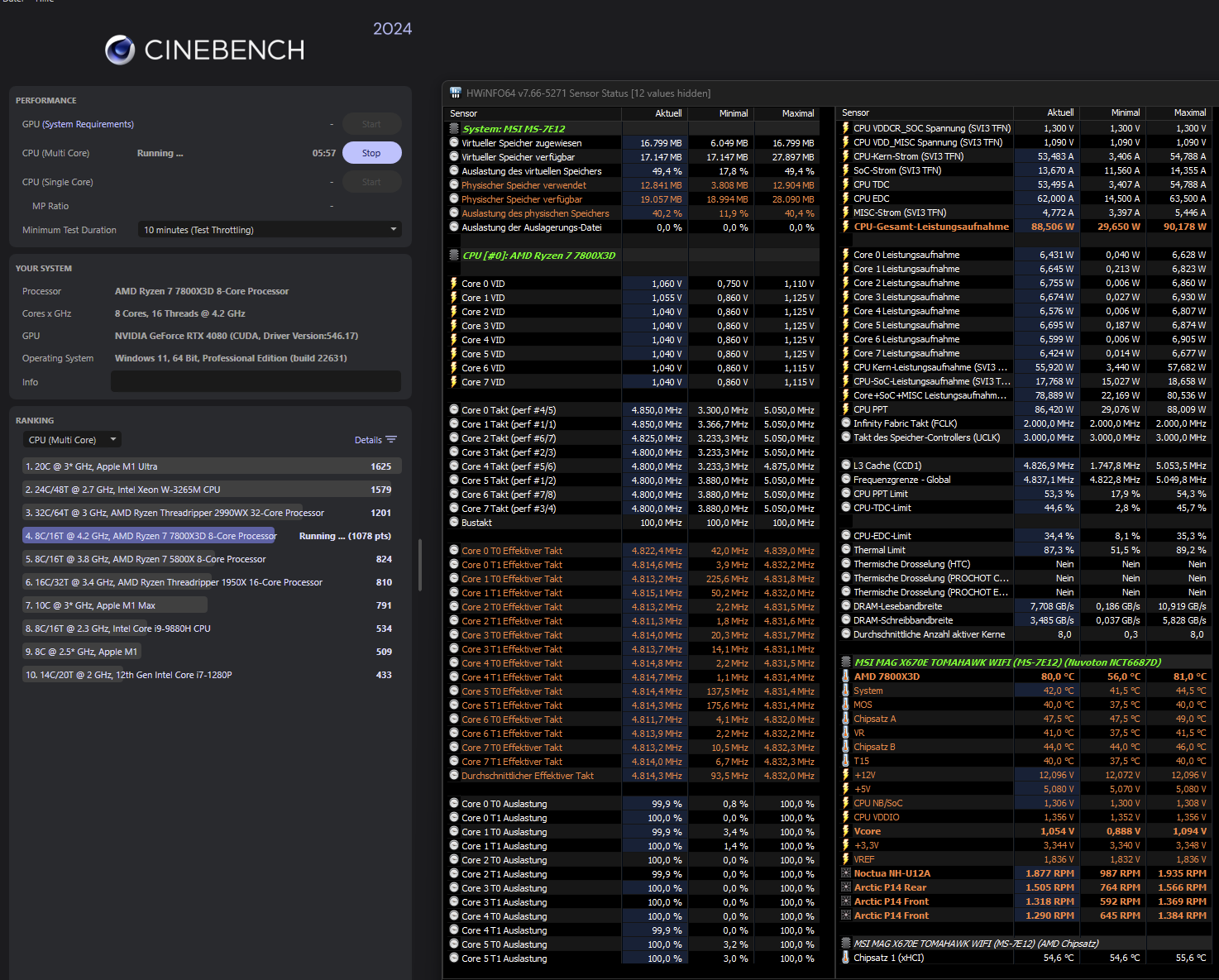1219x980 pixels.
Task: Click the MSI MAG X670E Nuvoton NCT6687D group icon
Action: click(x=846, y=662)
